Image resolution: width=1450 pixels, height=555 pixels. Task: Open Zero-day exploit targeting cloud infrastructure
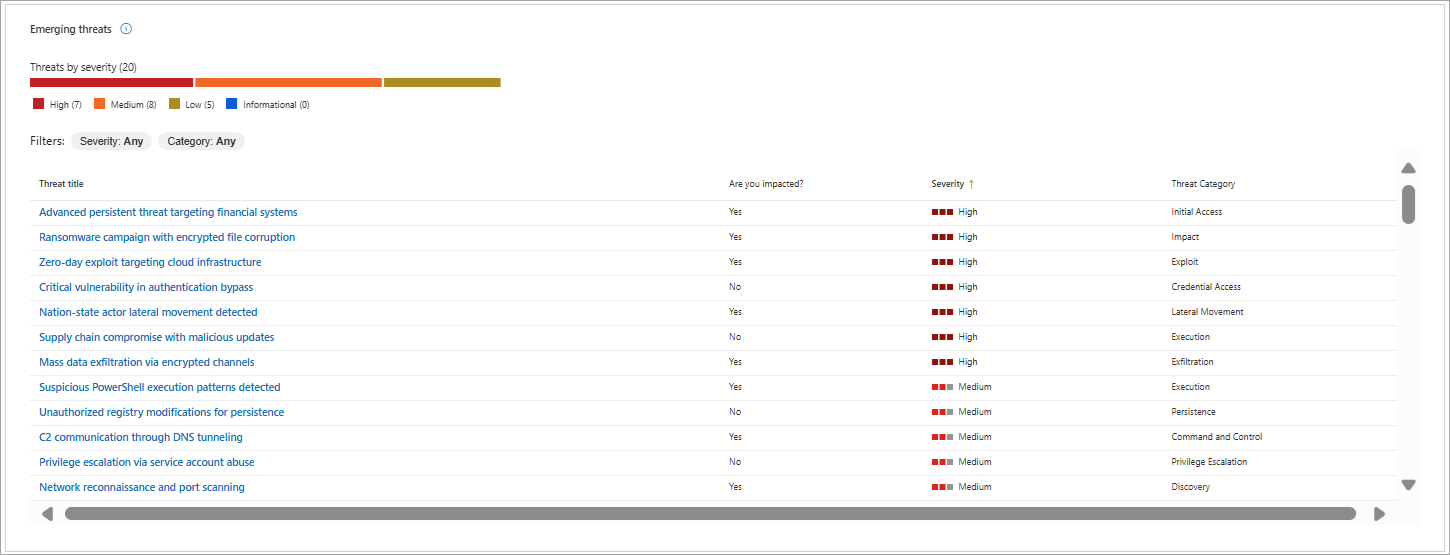(150, 262)
